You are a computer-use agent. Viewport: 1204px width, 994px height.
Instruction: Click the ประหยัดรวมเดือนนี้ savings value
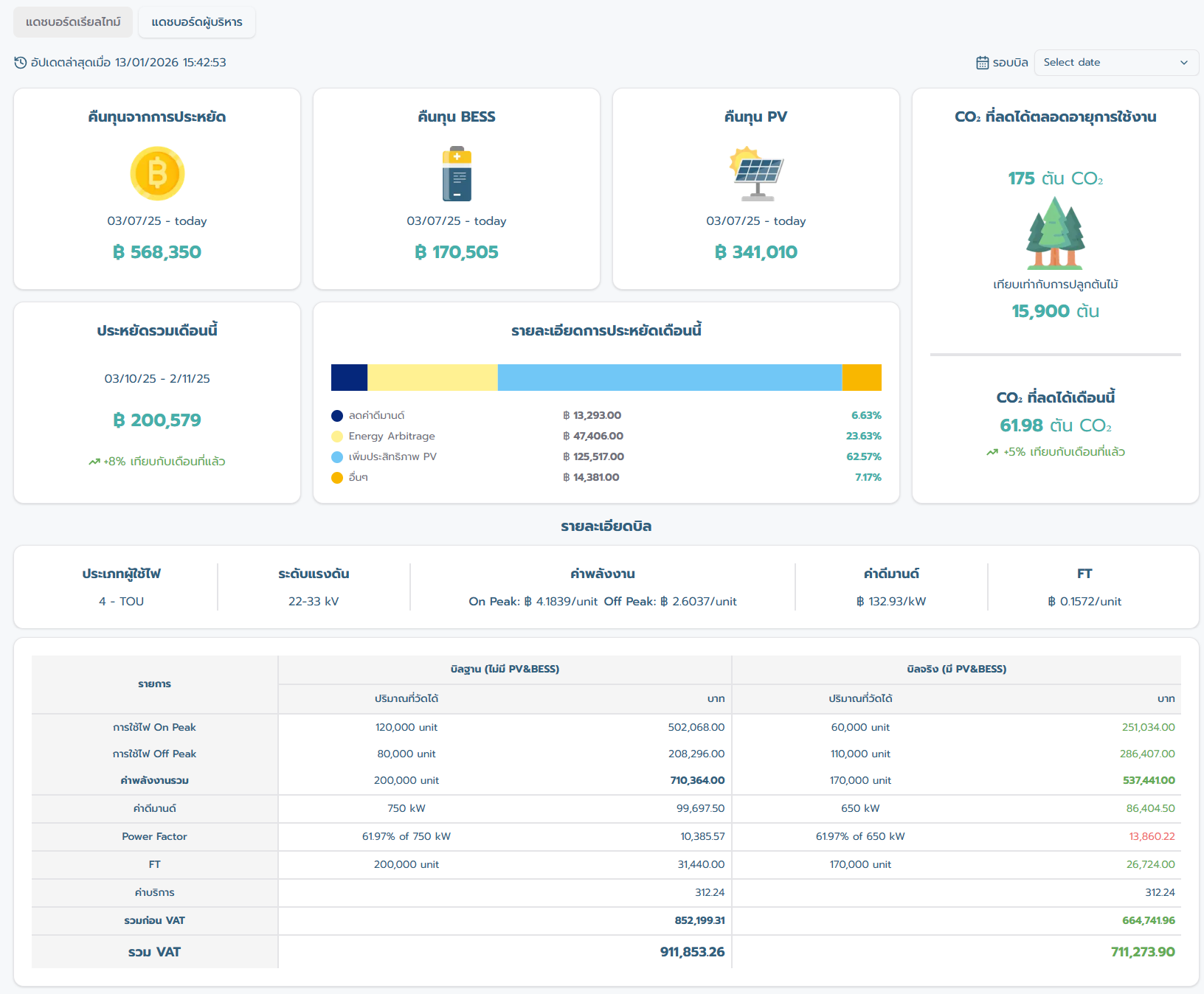156,420
